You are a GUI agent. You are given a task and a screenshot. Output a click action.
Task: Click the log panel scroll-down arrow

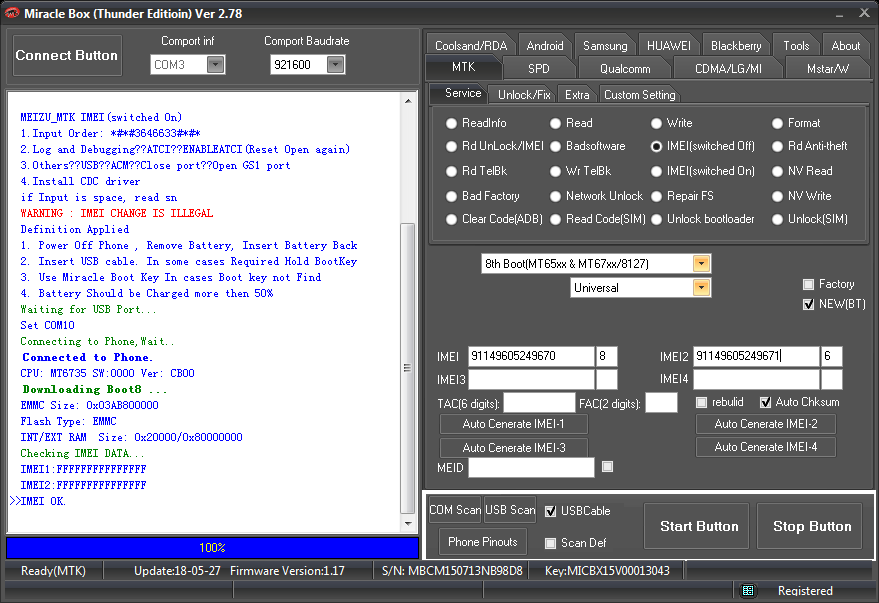408,523
